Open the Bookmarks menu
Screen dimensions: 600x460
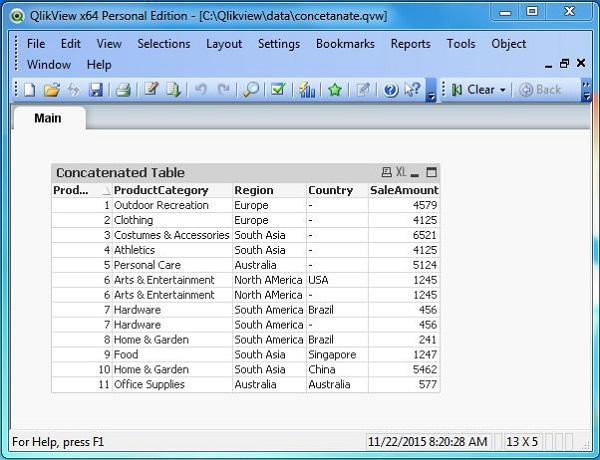pyautogui.click(x=345, y=44)
